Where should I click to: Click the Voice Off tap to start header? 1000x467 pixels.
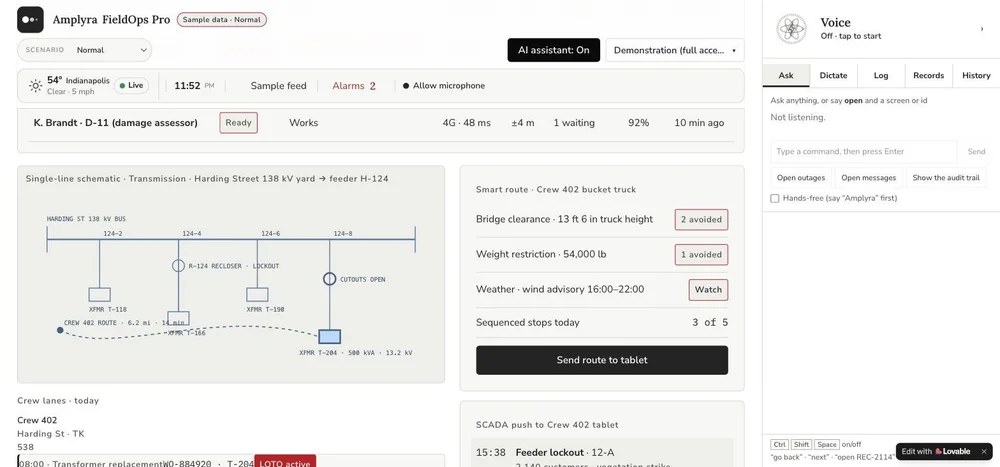coord(881,29)
